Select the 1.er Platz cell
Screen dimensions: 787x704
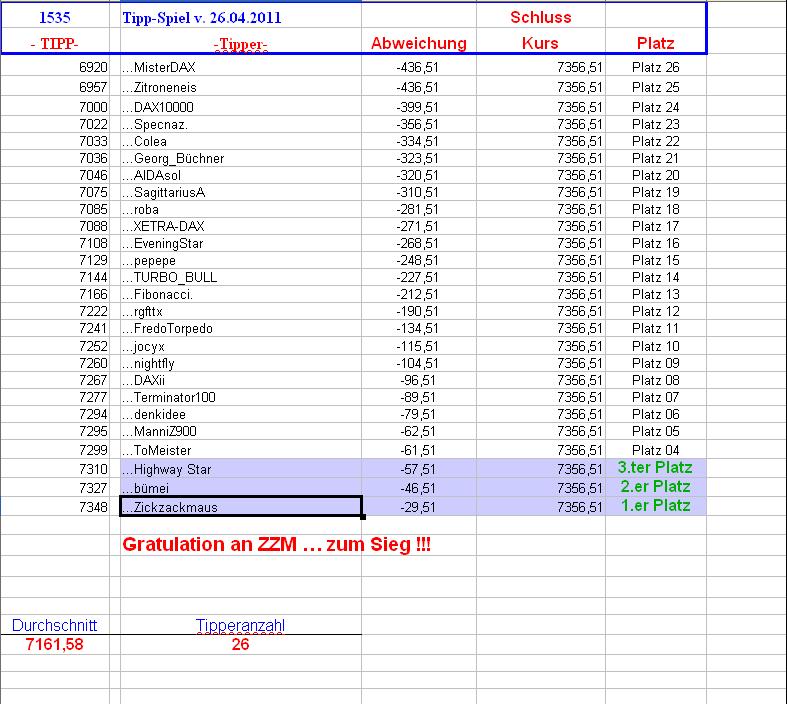[655, 506]
